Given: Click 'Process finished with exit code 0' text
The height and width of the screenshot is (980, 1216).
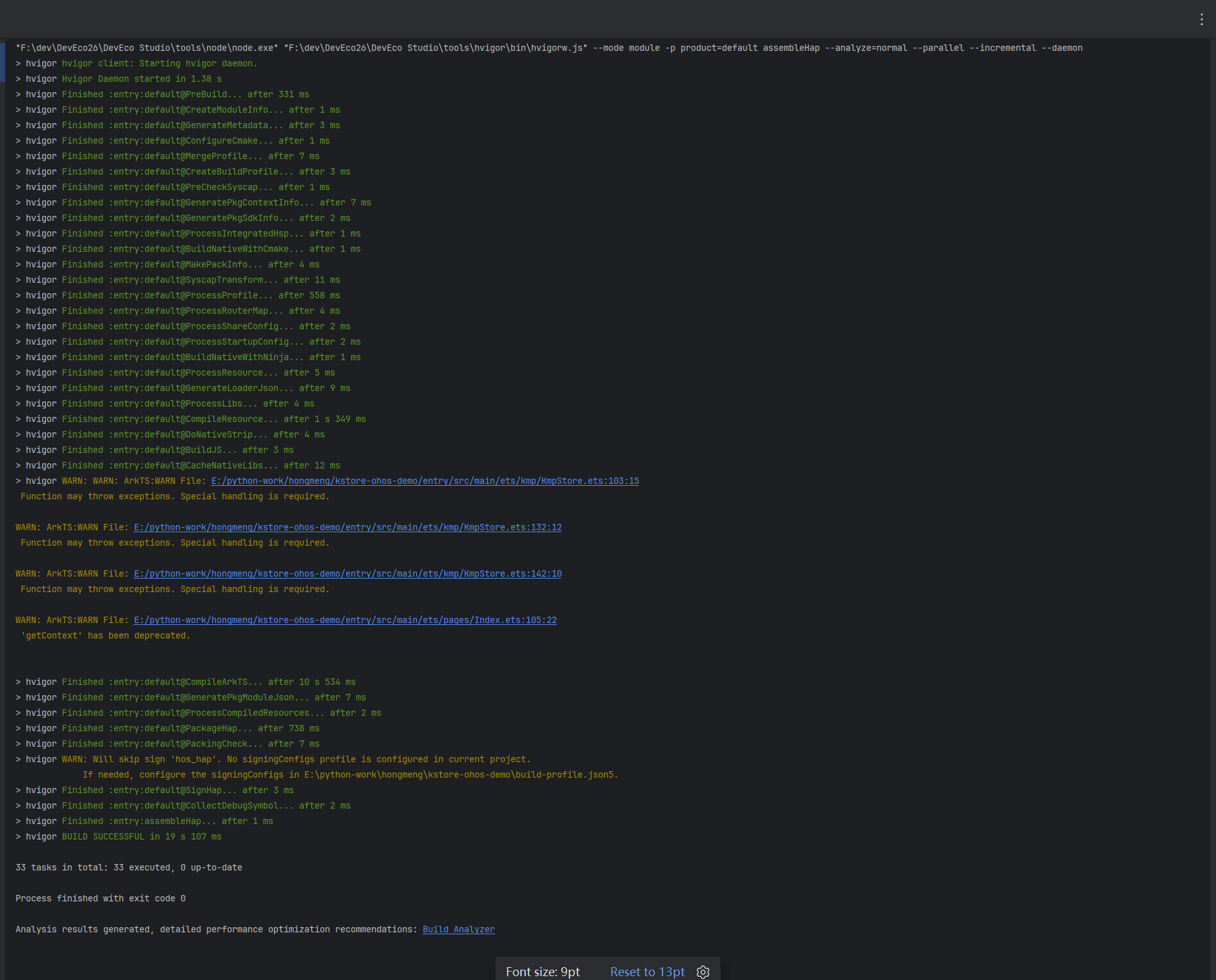Looking at the screenshot, I should (x=101, y=898).
